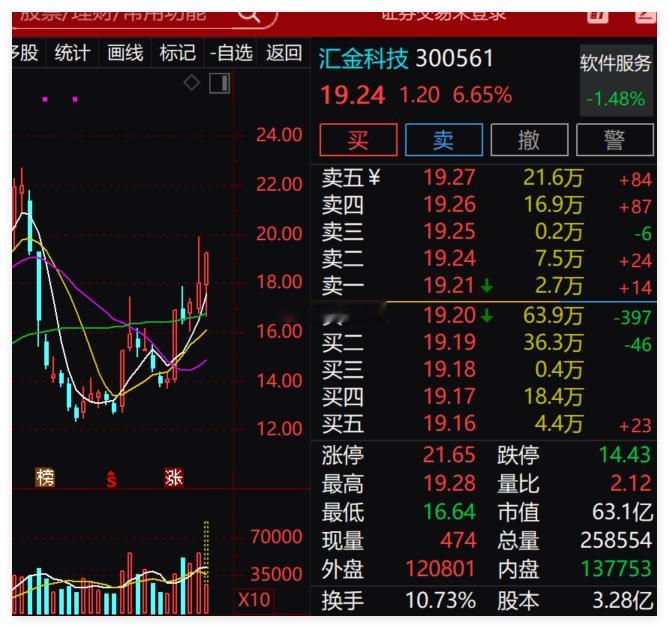Toggle the side panel layout icon
669x628 pixels.
point(220,83)
